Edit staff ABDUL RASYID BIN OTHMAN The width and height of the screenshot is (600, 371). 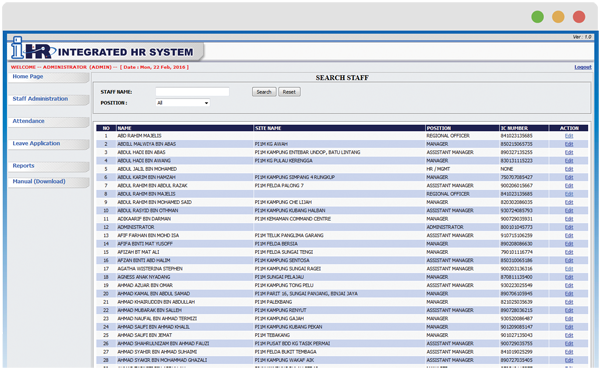569,211
